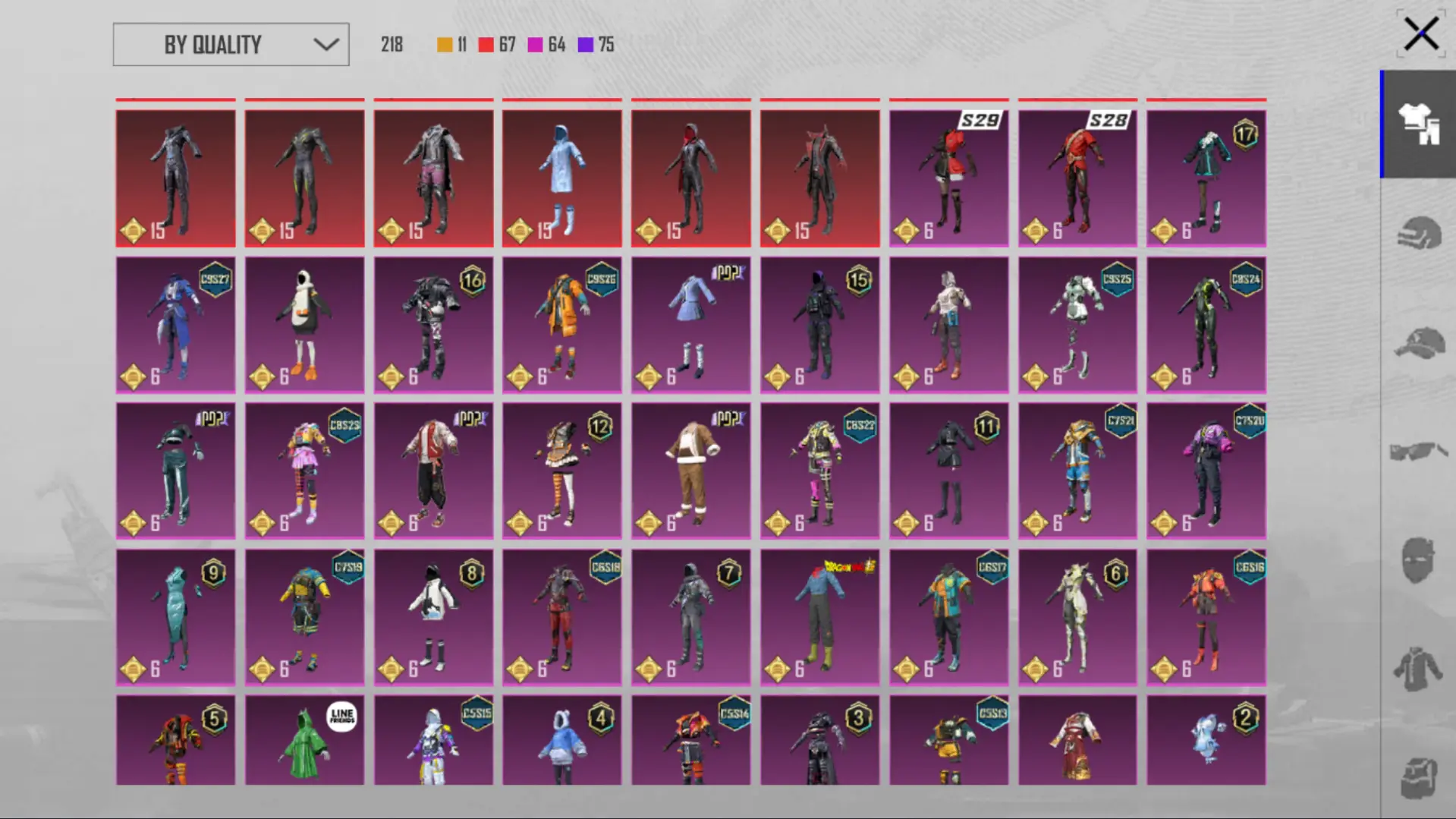Select white hoodie with badge 8
Image resolution: width=1456 pixels, height=819 pixels.
[x=433, y=618]
